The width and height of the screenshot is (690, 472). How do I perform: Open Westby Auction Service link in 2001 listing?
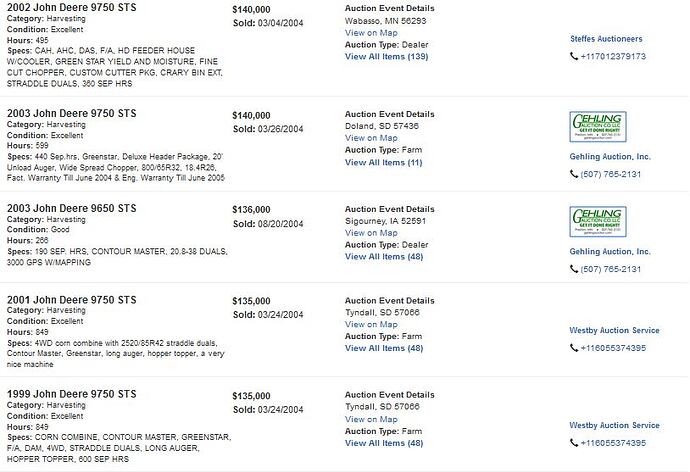coord(614,330)
